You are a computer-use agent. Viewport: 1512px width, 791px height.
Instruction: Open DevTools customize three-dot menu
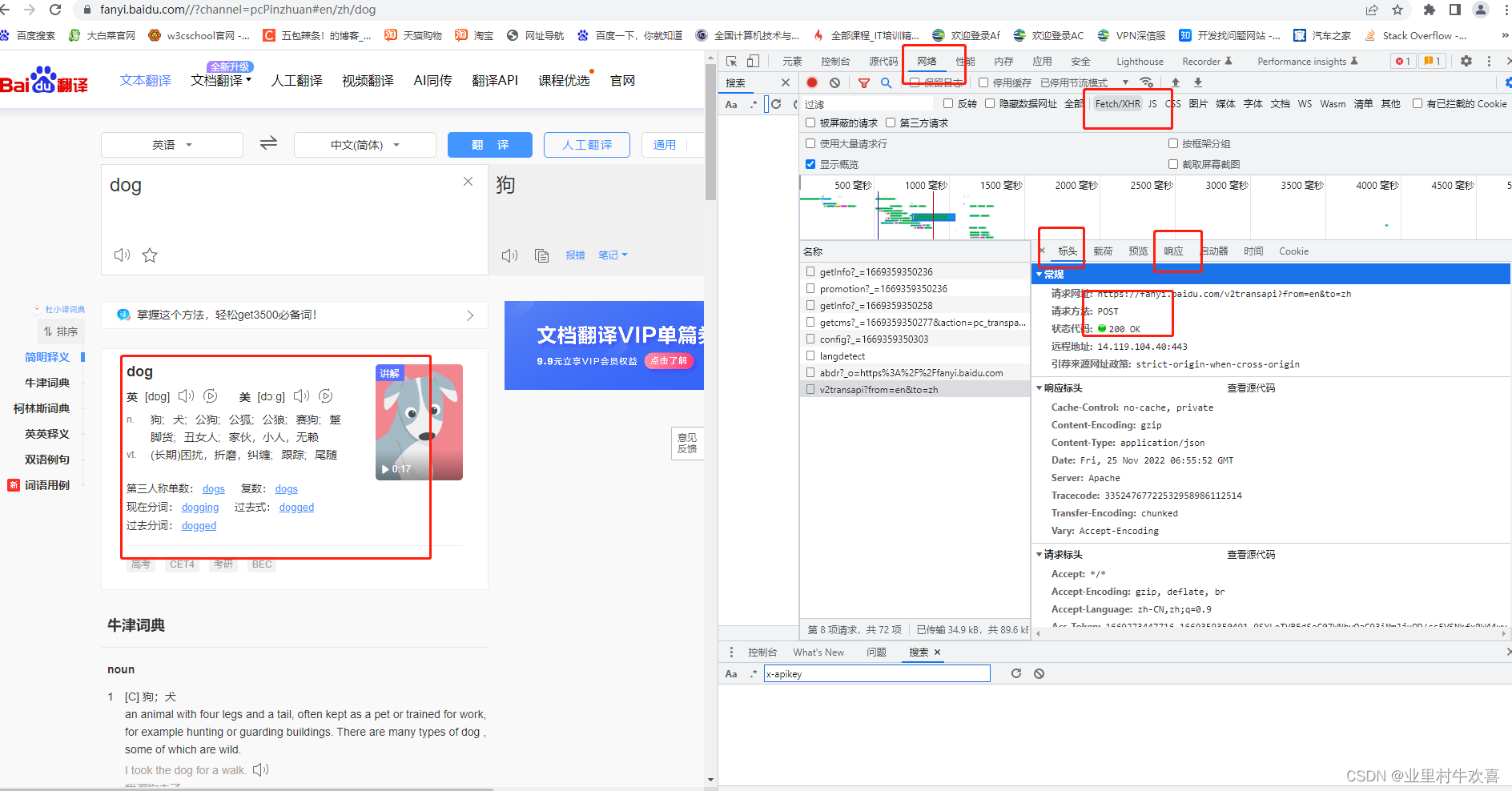1489,61
